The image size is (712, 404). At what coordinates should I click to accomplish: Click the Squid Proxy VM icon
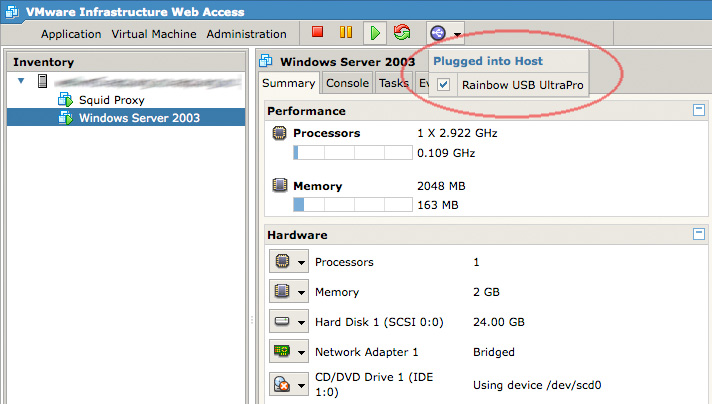click(x=65, y=100)
